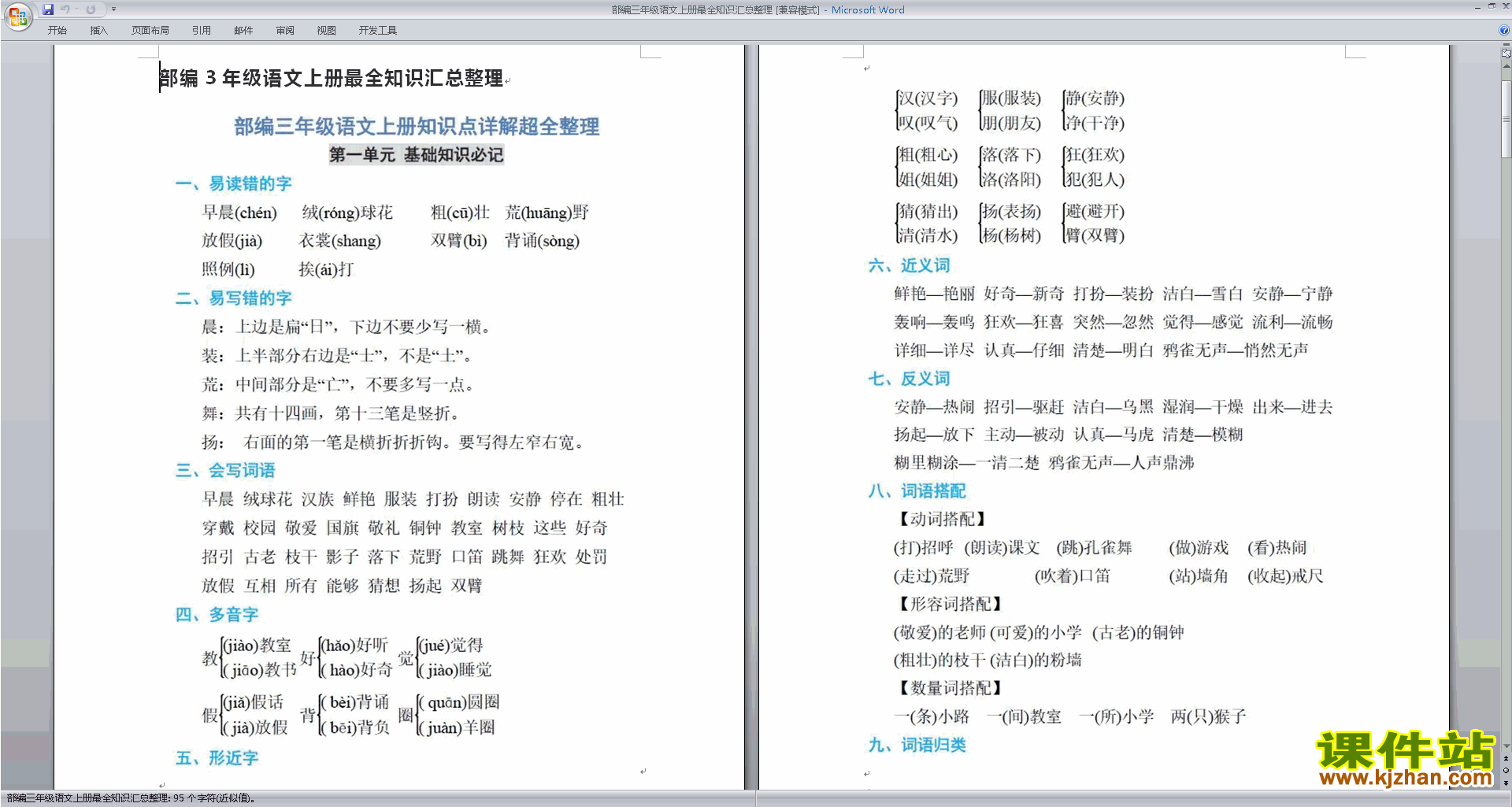This screenshot has width=1512, height=807.
Task: Open the 开始 ribbon tab
Action: pyautogui.click(x=57, y=30)
